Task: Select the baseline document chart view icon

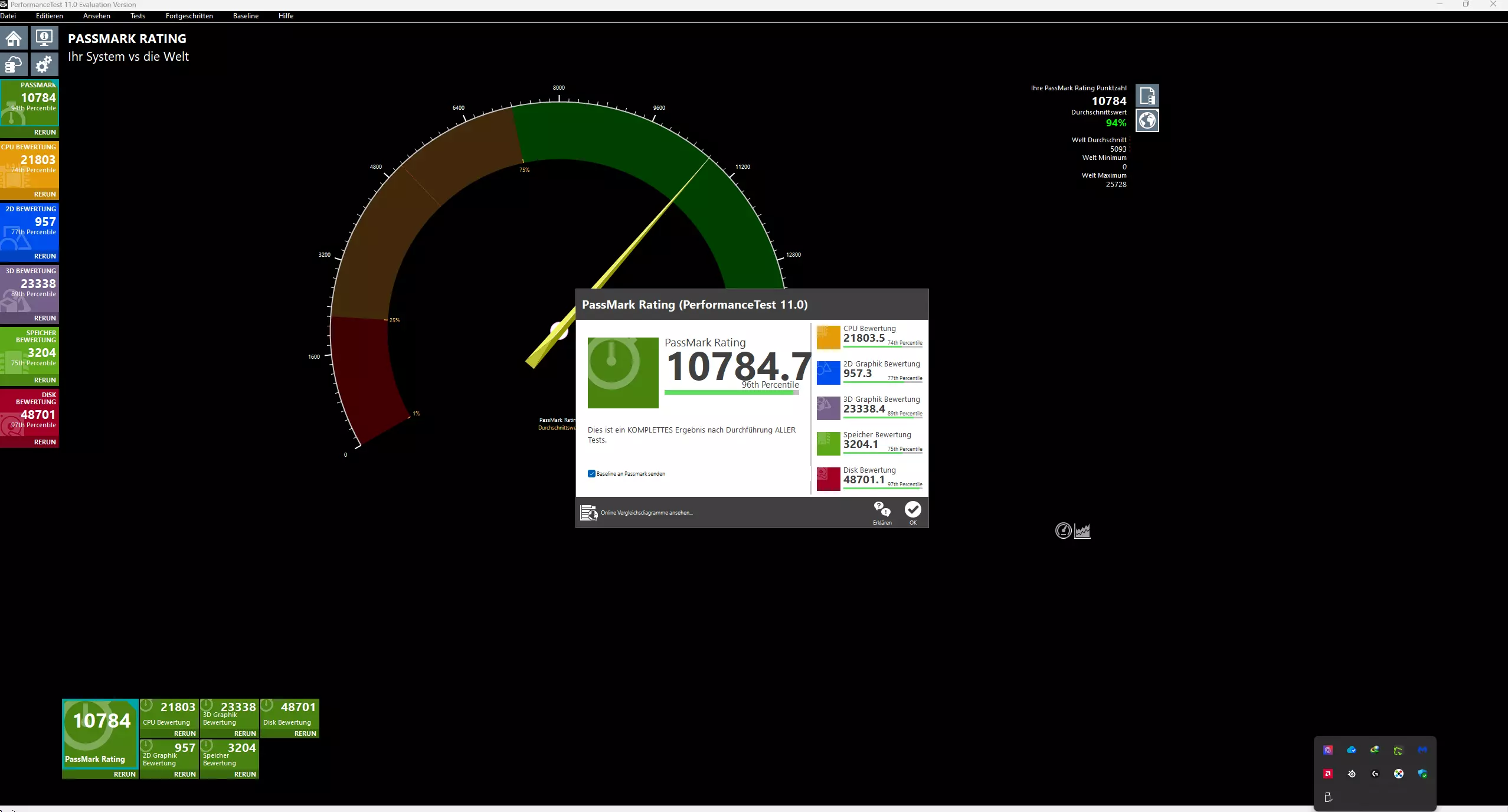Action: [x=1147, y=96]
